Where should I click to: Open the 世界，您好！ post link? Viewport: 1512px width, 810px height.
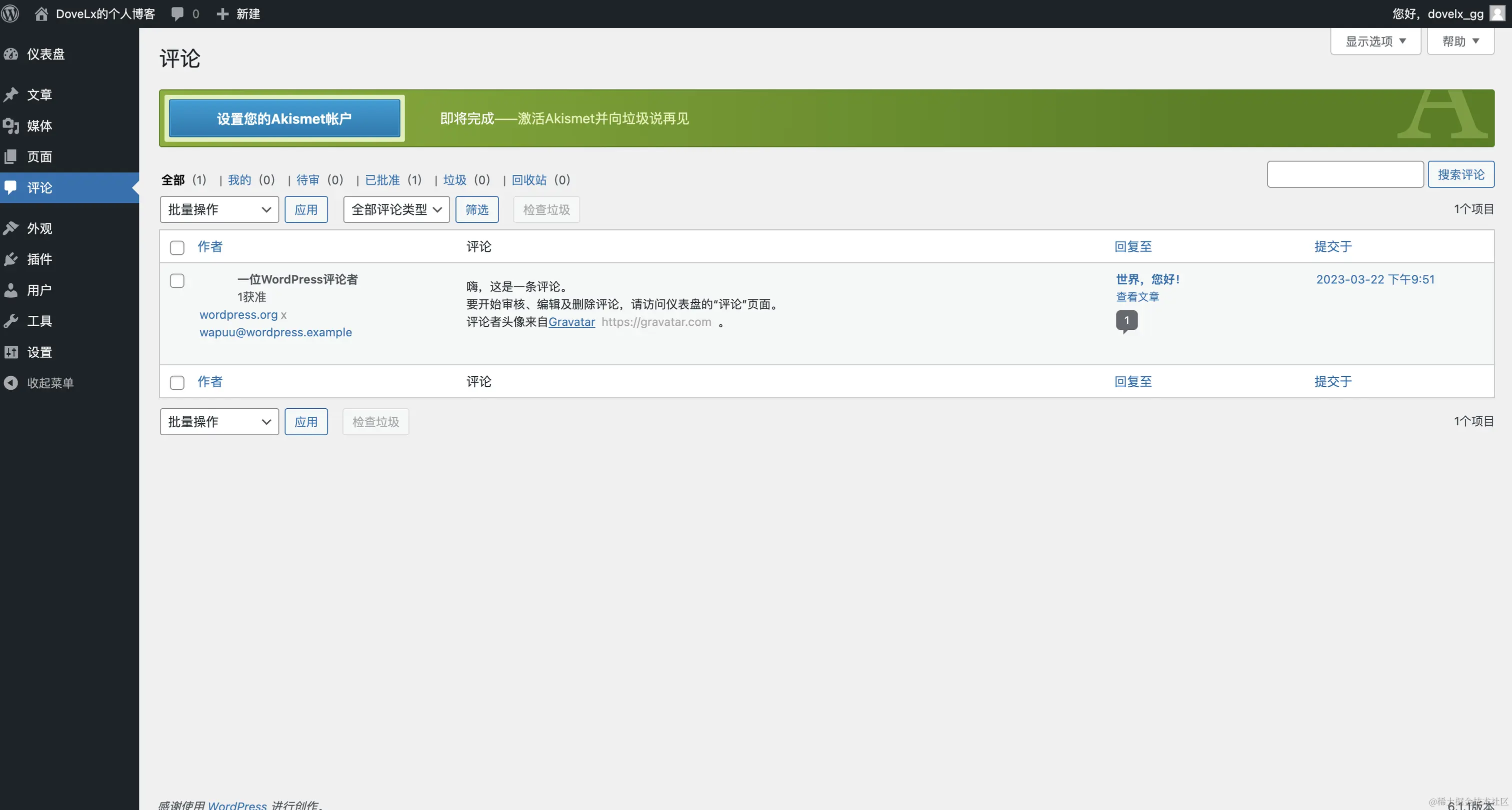pos(1147,279)
